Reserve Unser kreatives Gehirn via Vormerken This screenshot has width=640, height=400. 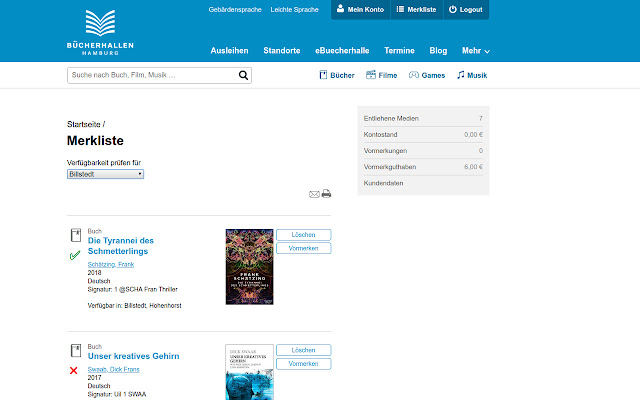pyautogui.click(x=303, y=364)
